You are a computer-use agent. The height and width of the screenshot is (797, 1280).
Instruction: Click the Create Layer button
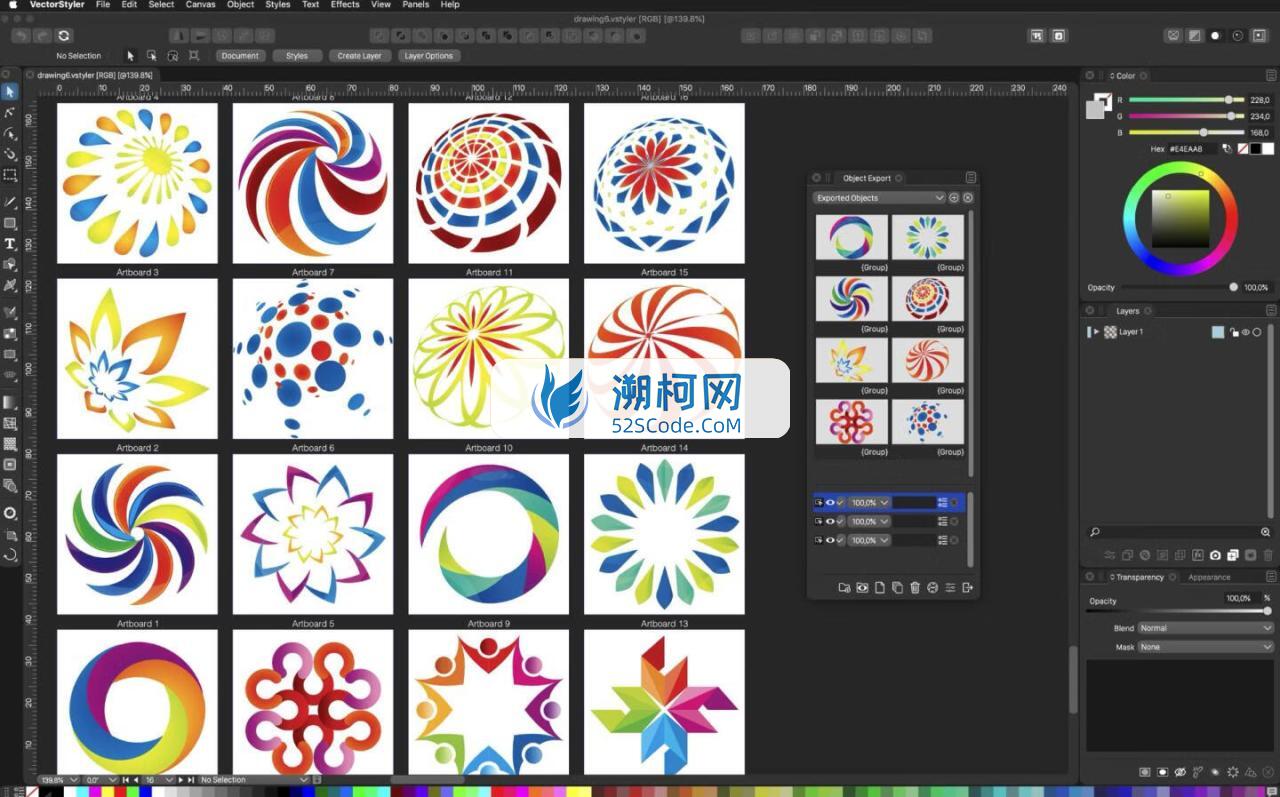click(x=359, y=56)
